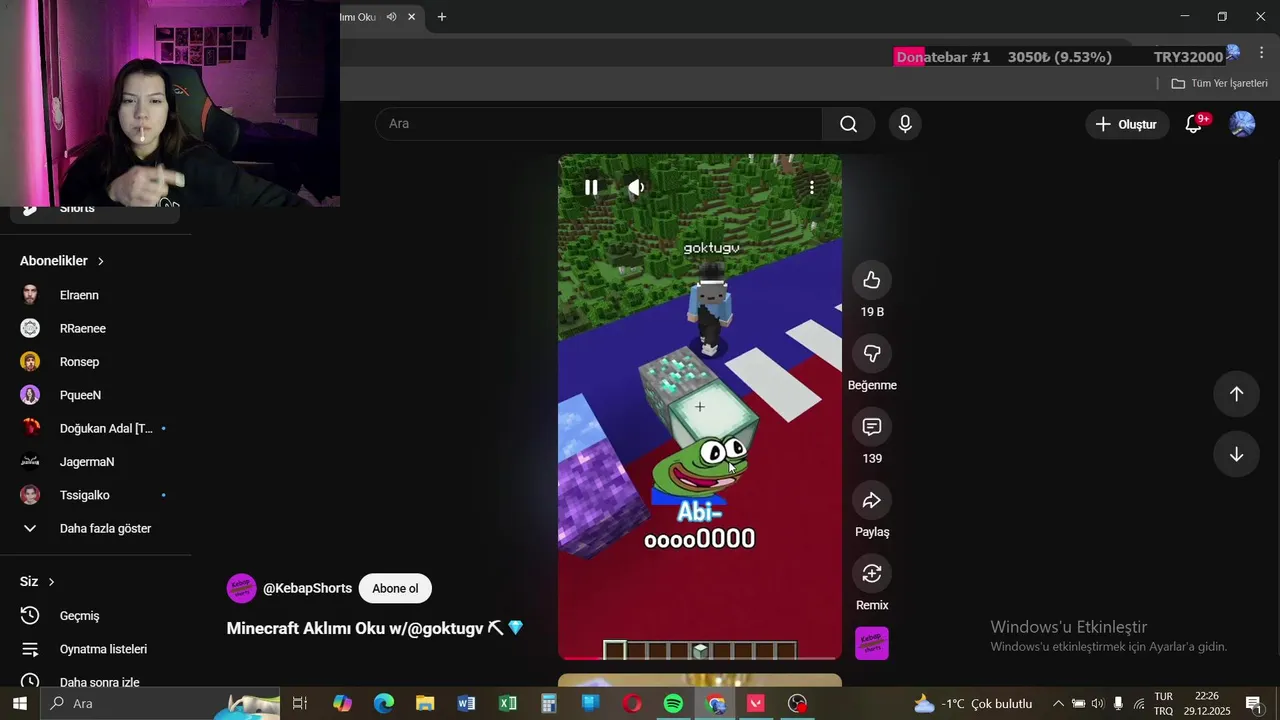Screen dimensions: 1280x720
Task: Open Word from the taskbar
Action: 466,703
